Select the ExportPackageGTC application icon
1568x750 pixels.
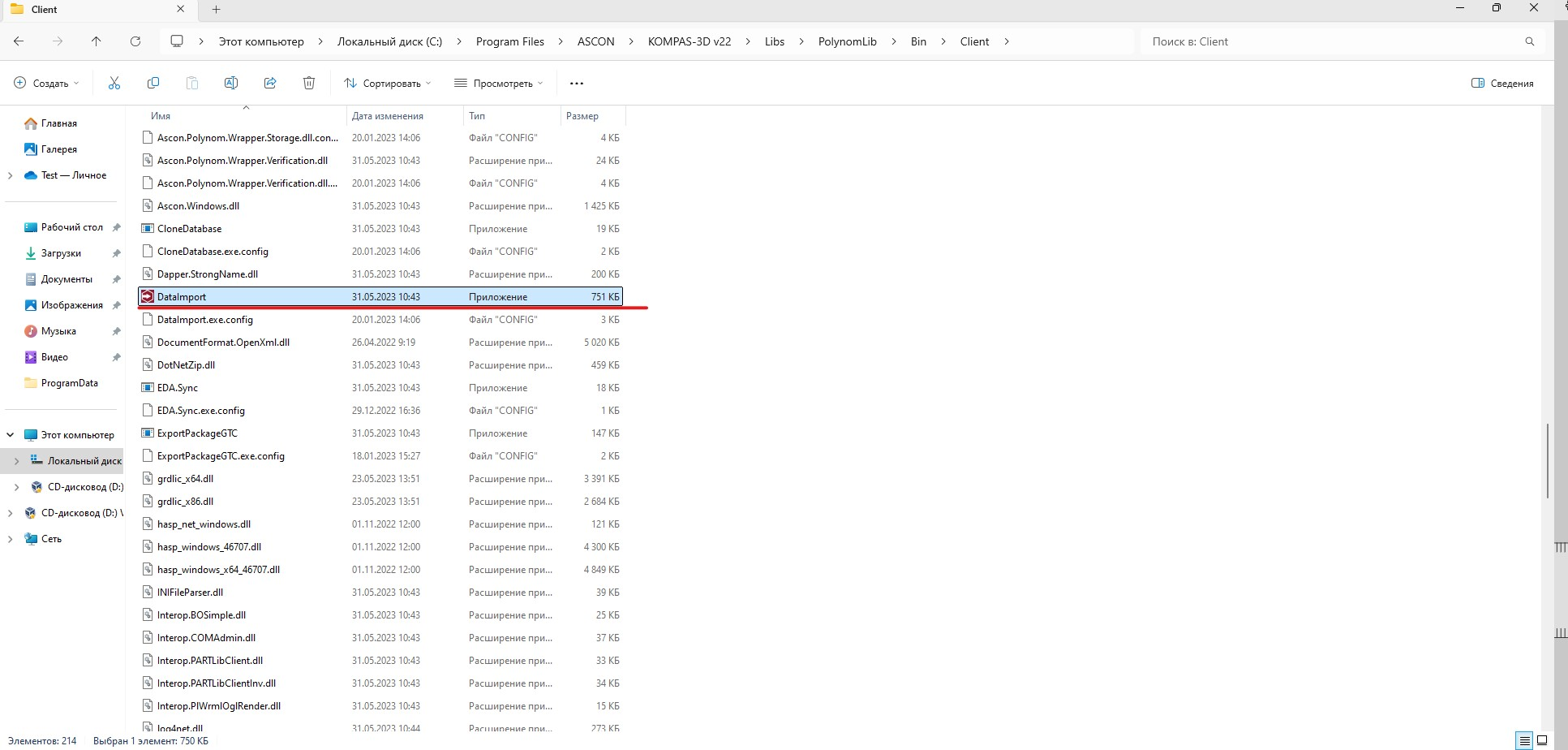tap(148, 433)
